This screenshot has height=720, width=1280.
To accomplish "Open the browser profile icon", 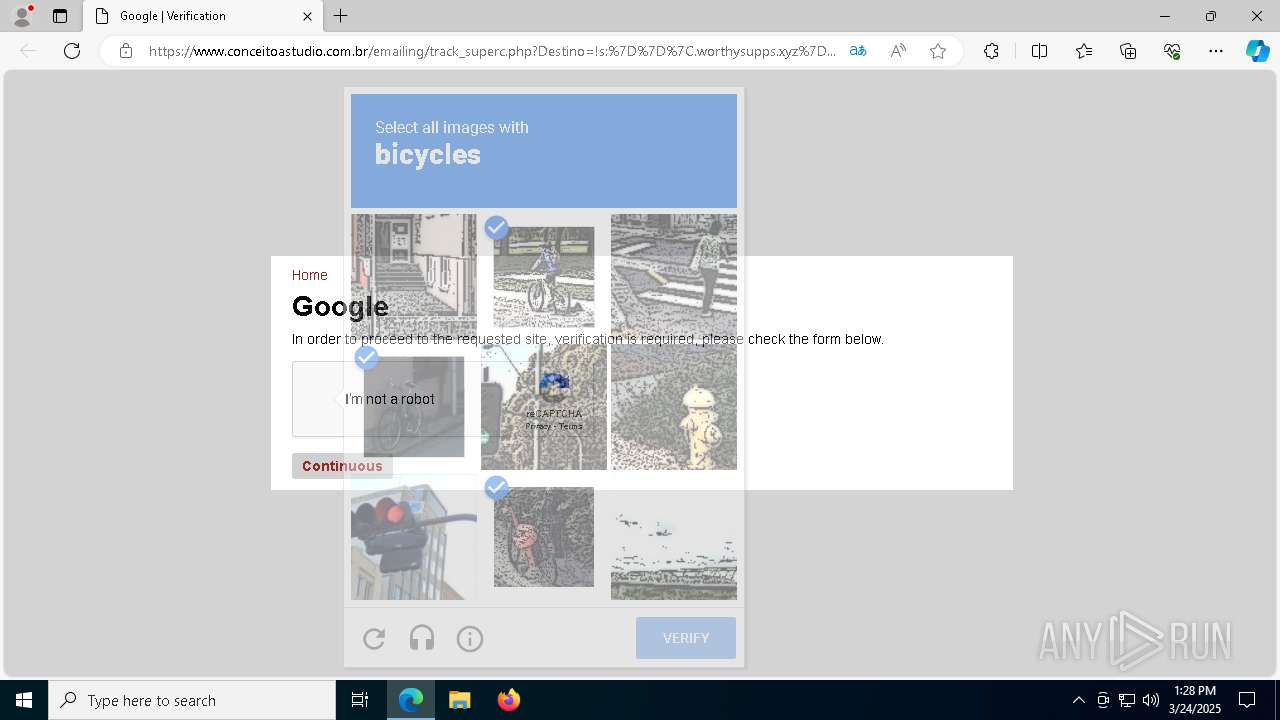I will [x=21, y=16].
